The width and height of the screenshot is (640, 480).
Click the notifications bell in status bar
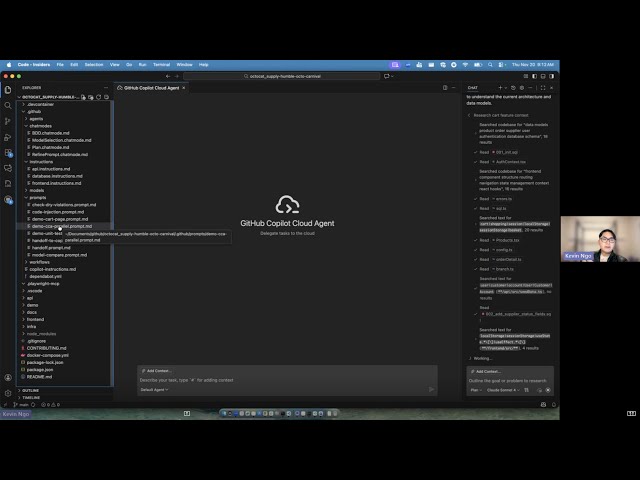554,404
